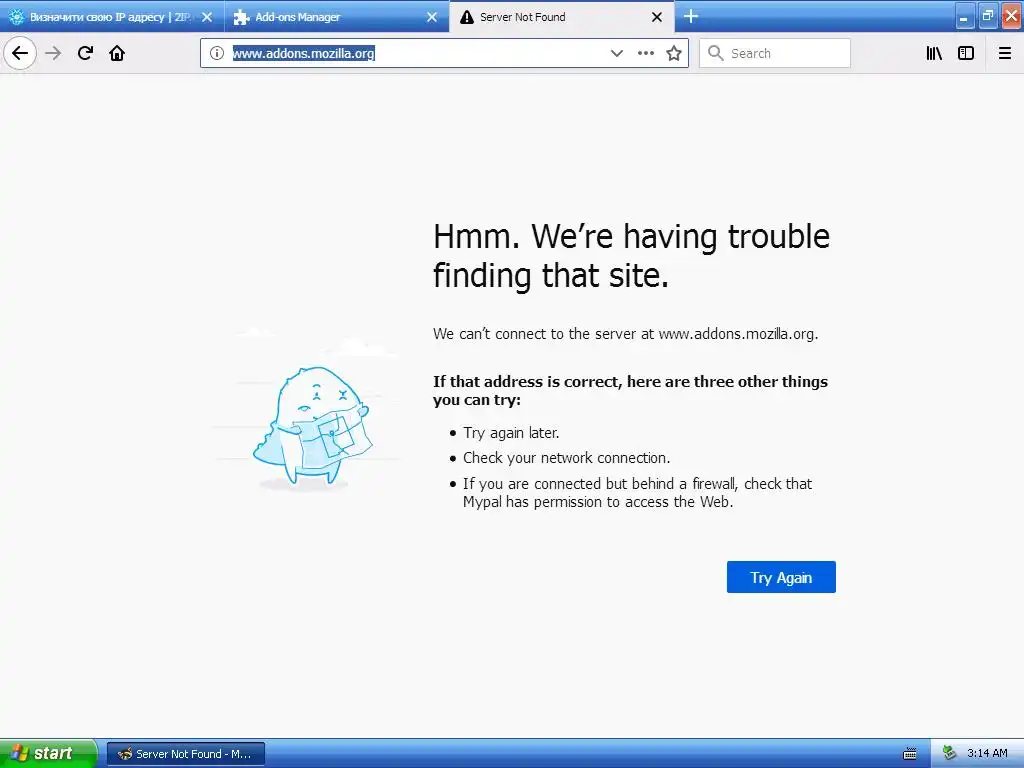This screenshot has width=1024, height=768.
Task: Go back to the previous page
Action: pos(20,53)
